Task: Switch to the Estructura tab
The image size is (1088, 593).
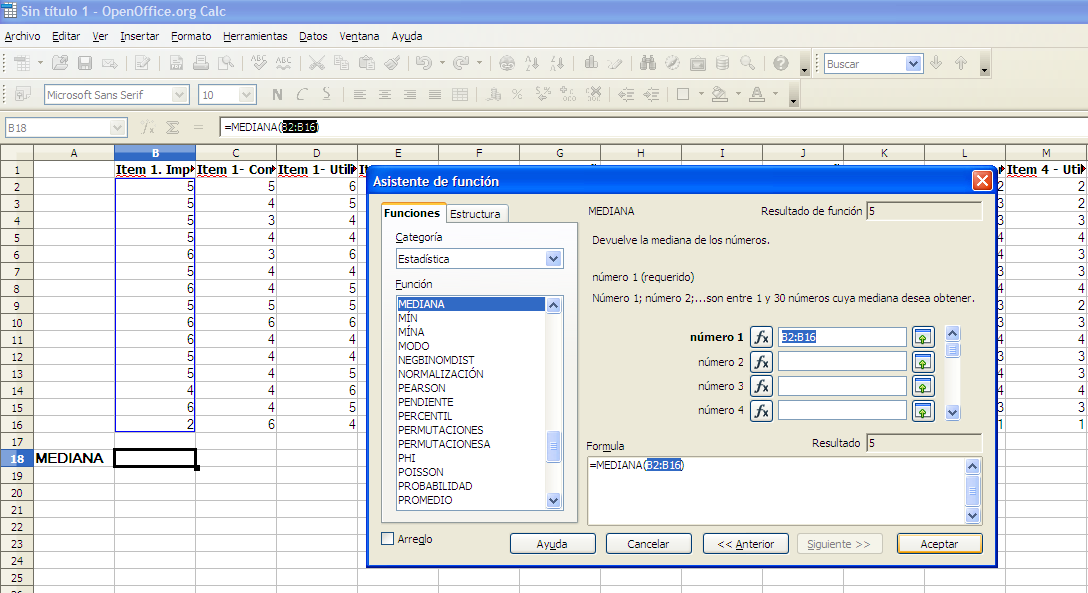Action: click(x=476, y=214)
